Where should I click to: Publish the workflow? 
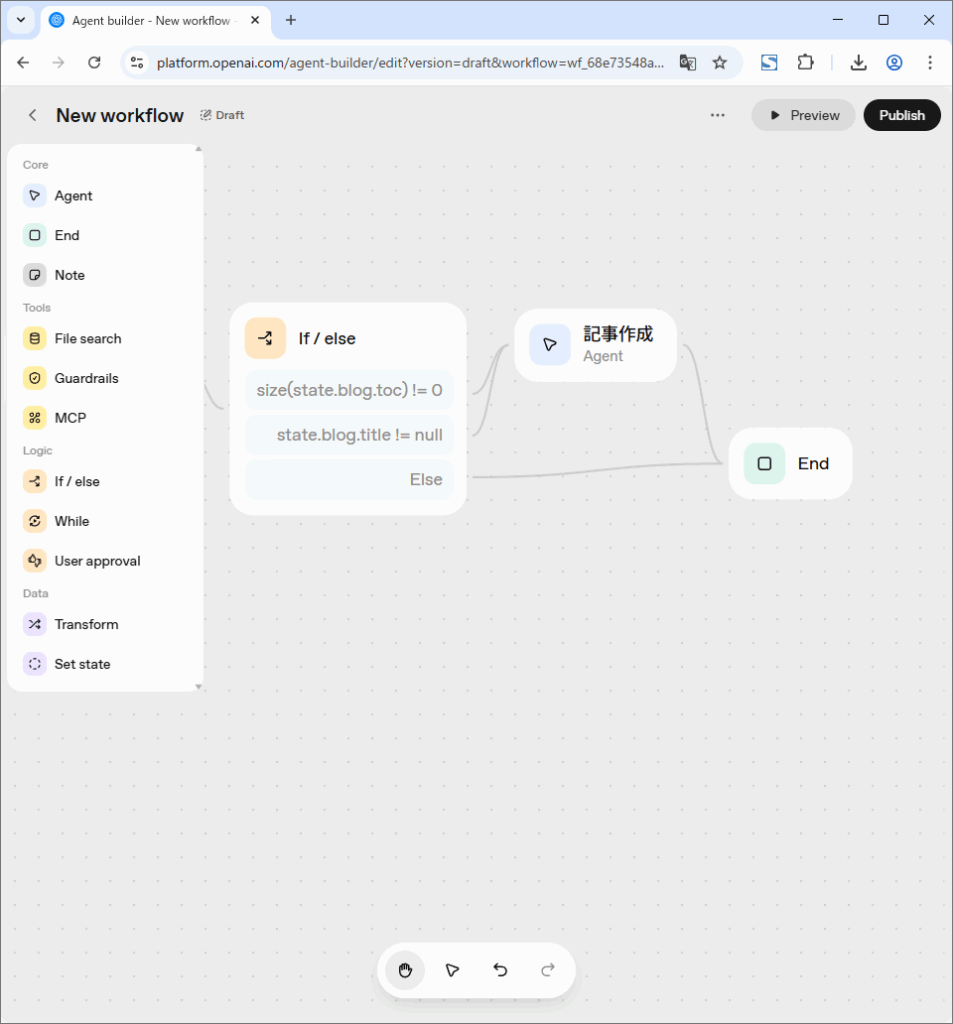901,115
